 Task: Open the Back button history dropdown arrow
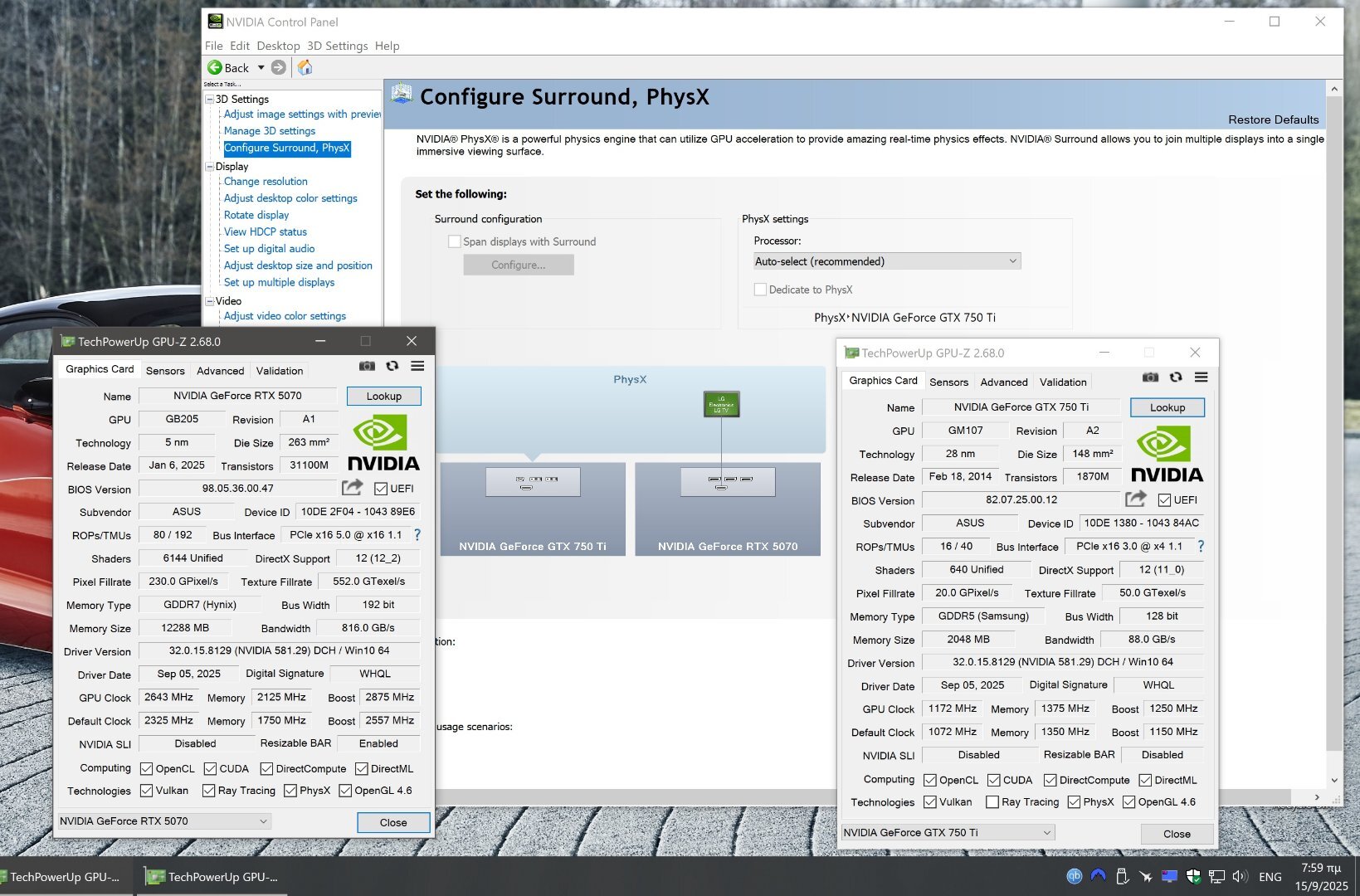tap(261, 67)
